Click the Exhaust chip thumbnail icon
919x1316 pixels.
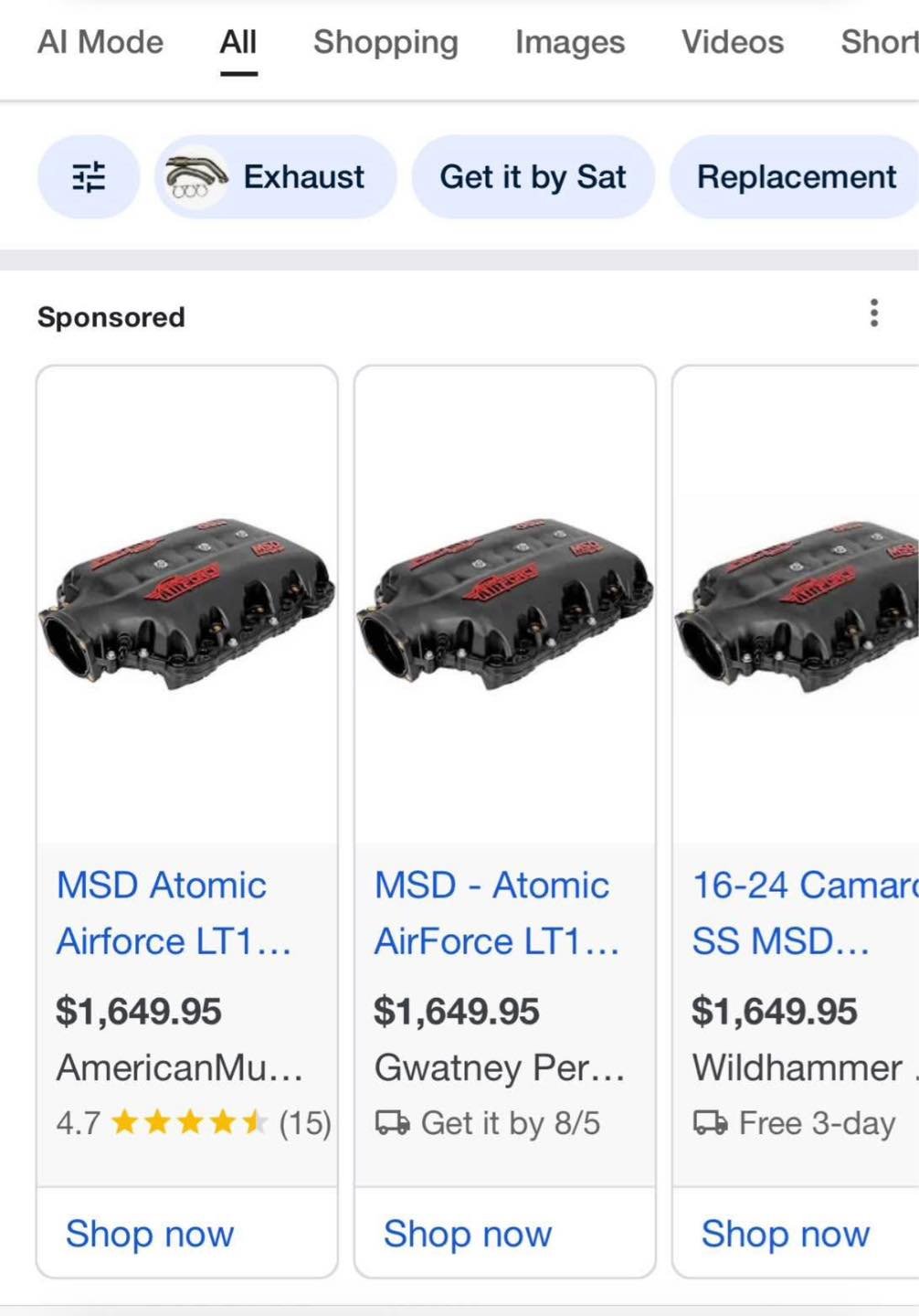click(x=194, y=176)
